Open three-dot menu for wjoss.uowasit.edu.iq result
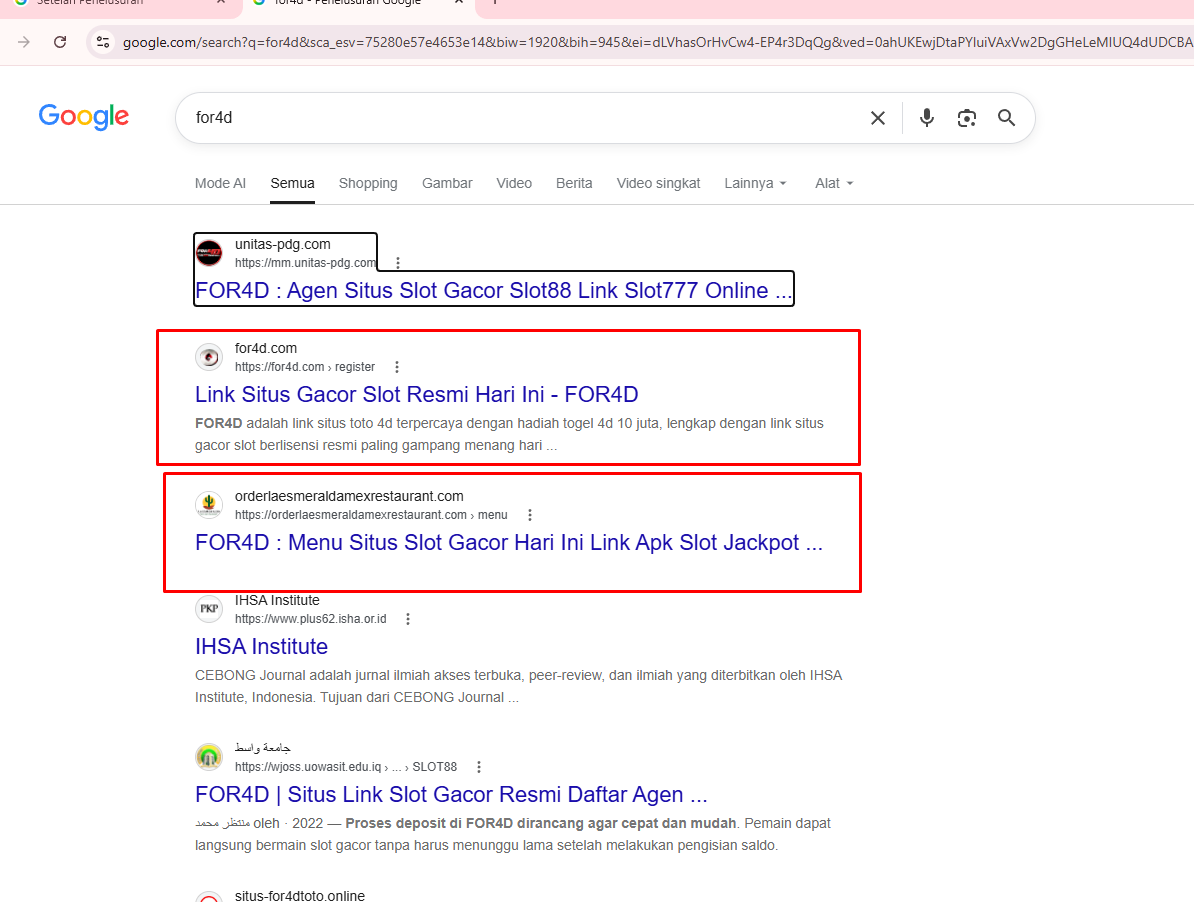 479,767
